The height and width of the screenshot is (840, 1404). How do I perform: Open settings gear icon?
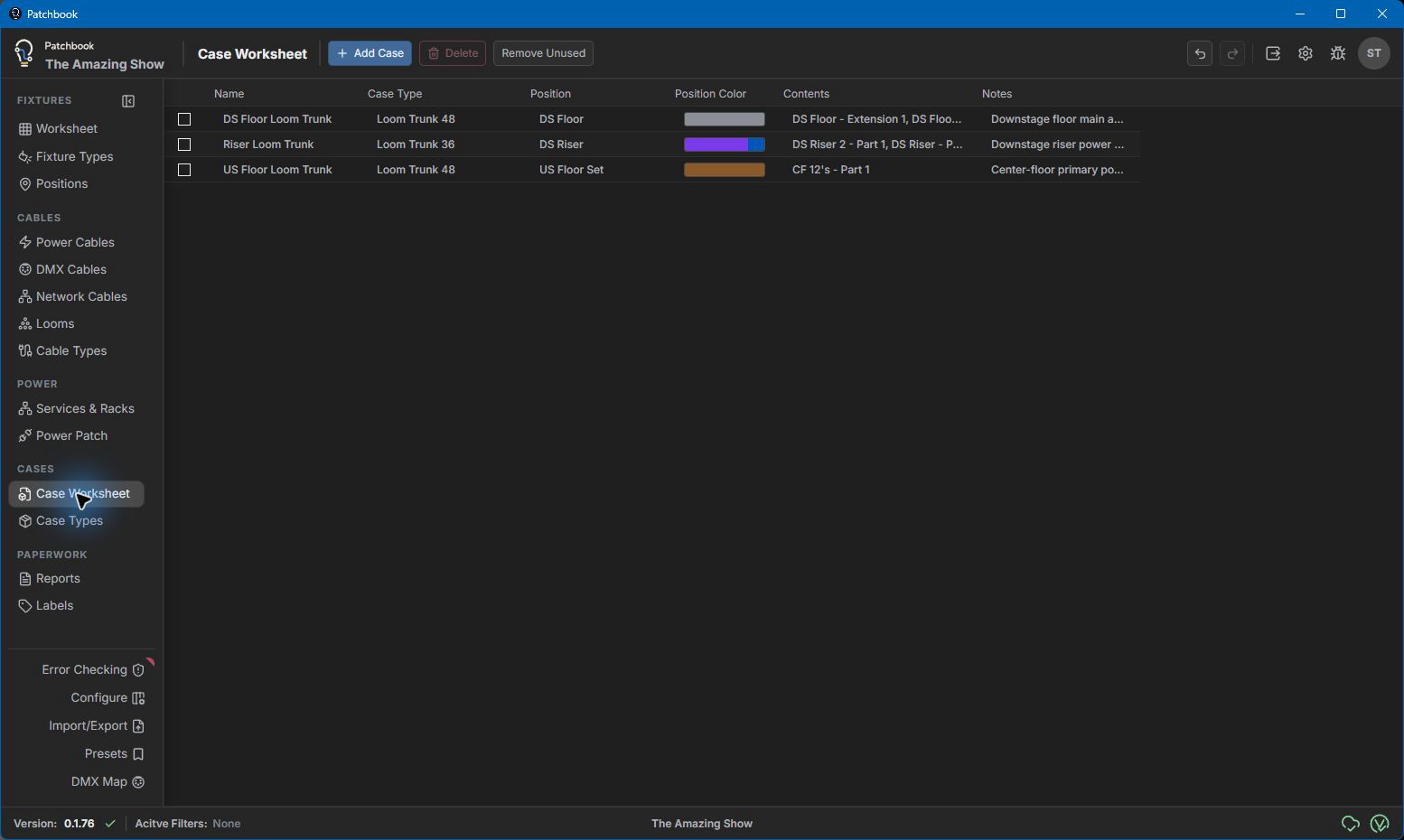point(1306,53)
